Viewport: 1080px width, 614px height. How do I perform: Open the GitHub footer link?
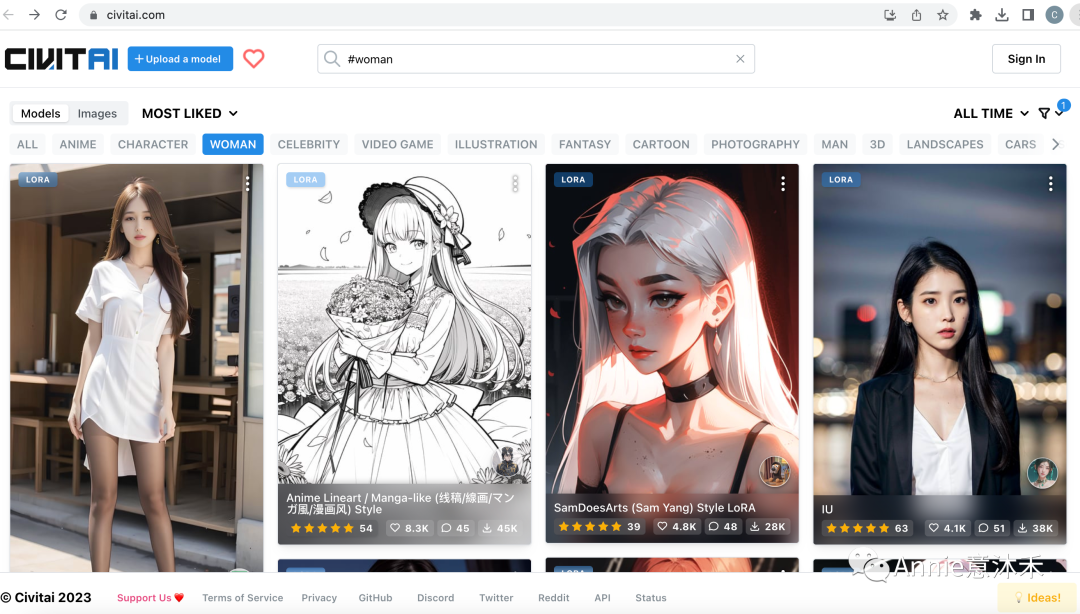click(x=375, y=597)
